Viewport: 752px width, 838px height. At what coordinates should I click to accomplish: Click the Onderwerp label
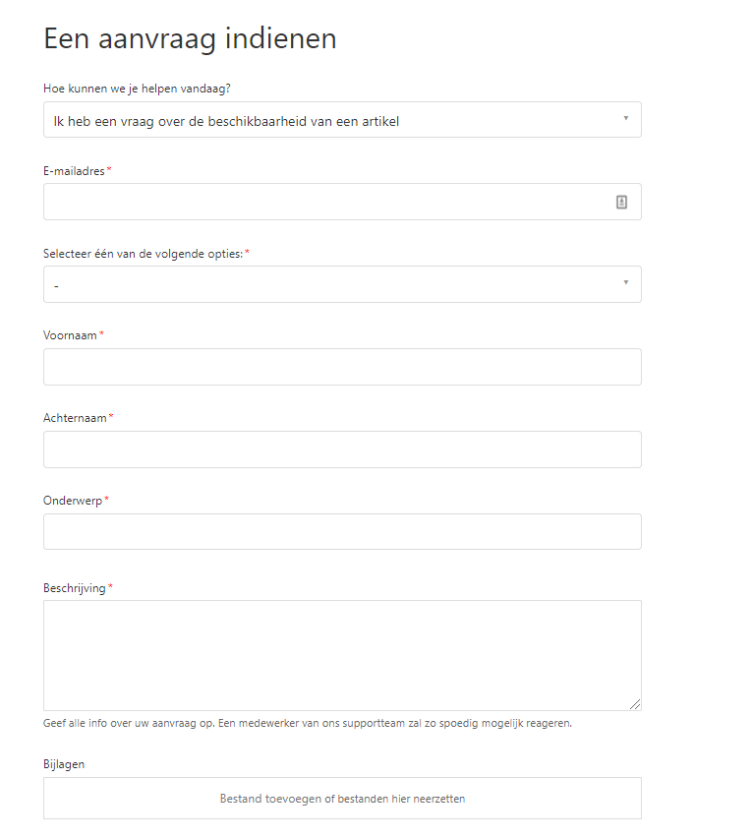73,500
